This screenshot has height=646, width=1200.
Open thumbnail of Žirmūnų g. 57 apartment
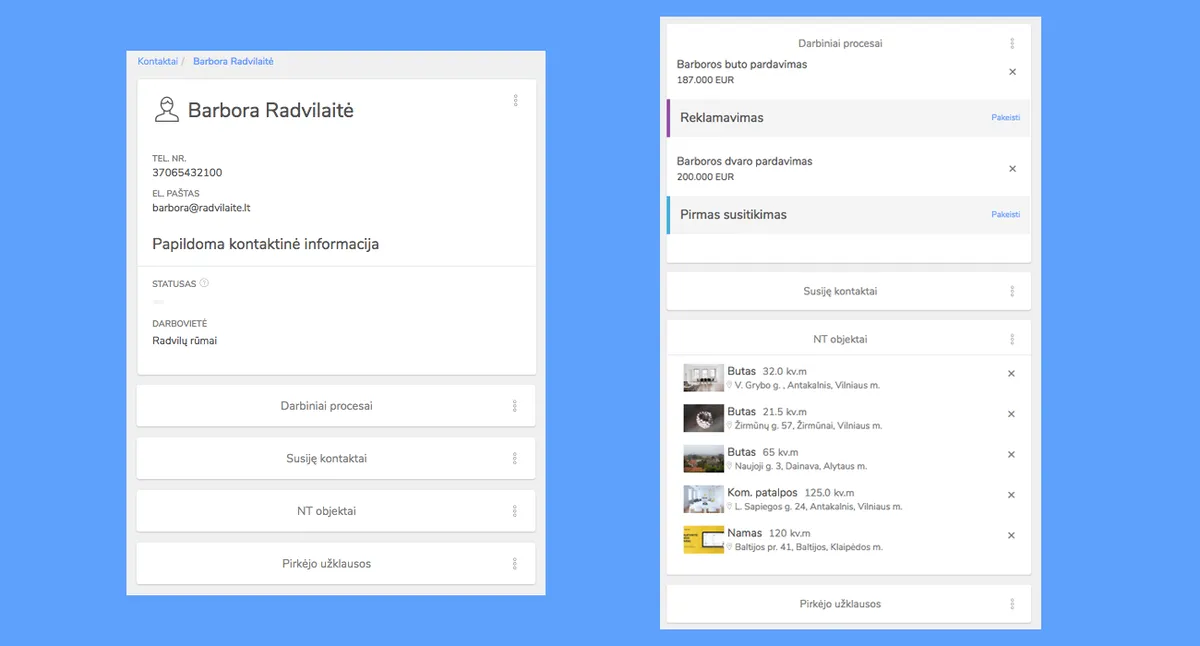[x=703, y=418]
